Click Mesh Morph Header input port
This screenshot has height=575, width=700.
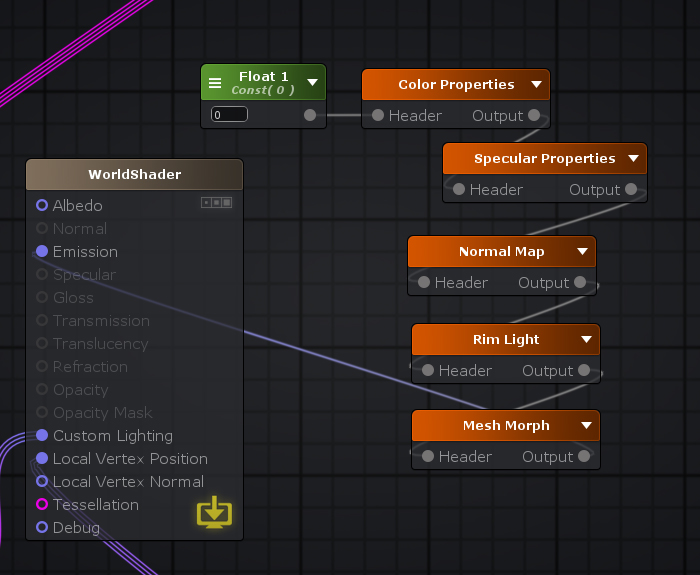pyautogui.click(x=428, y=456)
